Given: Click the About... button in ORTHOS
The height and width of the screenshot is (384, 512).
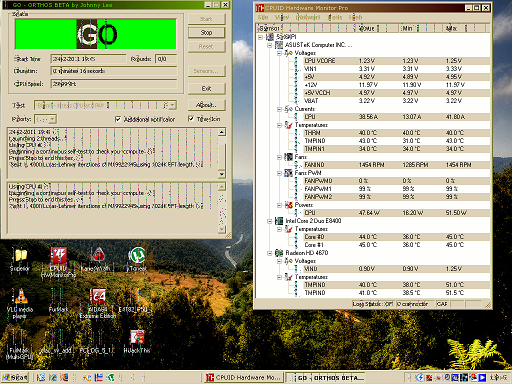Looking at the screenshot, I should [x=206, y=105].
